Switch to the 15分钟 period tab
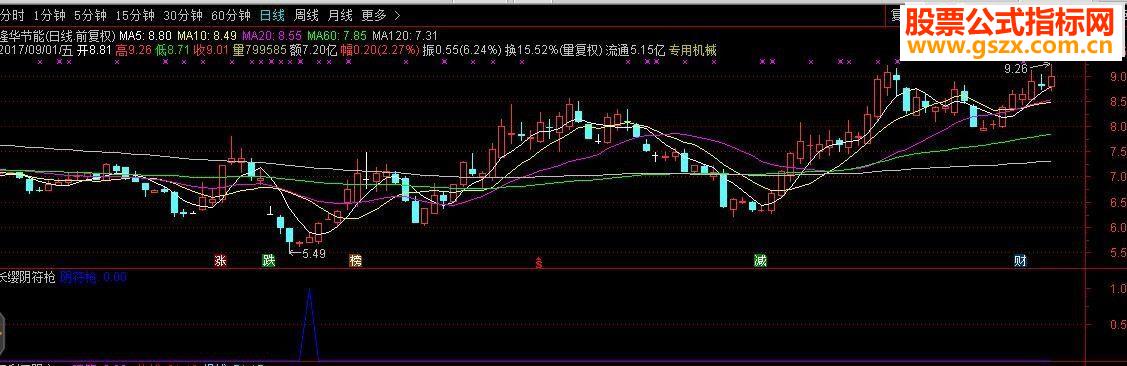The width and height of the screenshot is (1127, 366). pos(134,16)
